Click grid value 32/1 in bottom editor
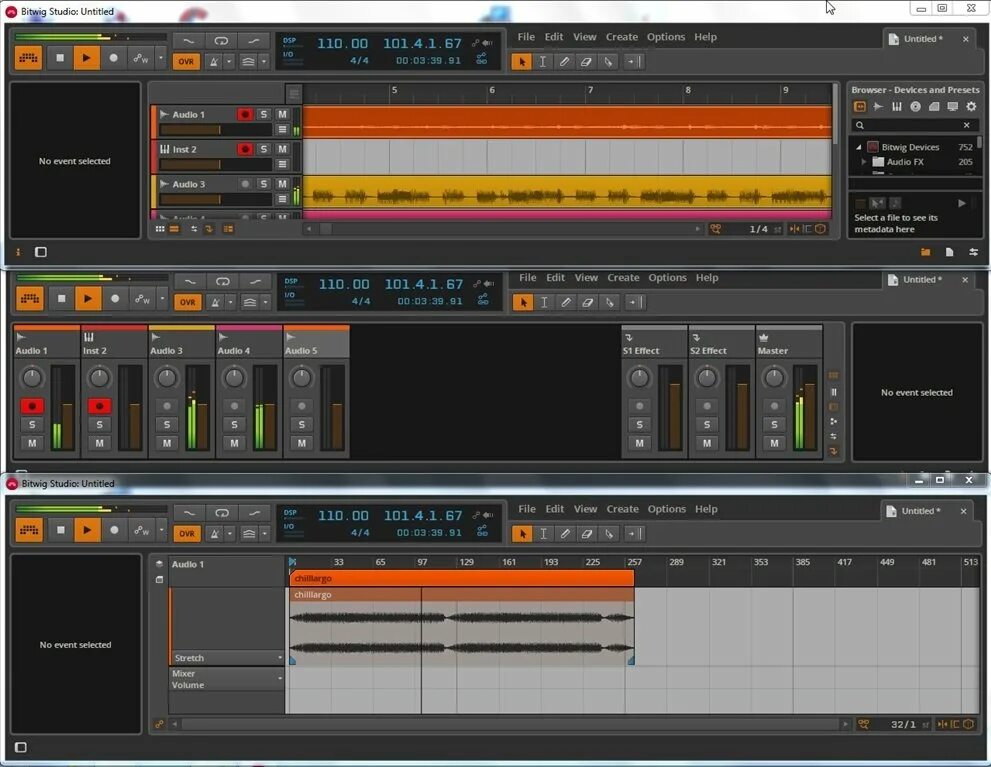The height and width of the screenshot is (767, 991). pyautogui.click(x=903, y=724)
